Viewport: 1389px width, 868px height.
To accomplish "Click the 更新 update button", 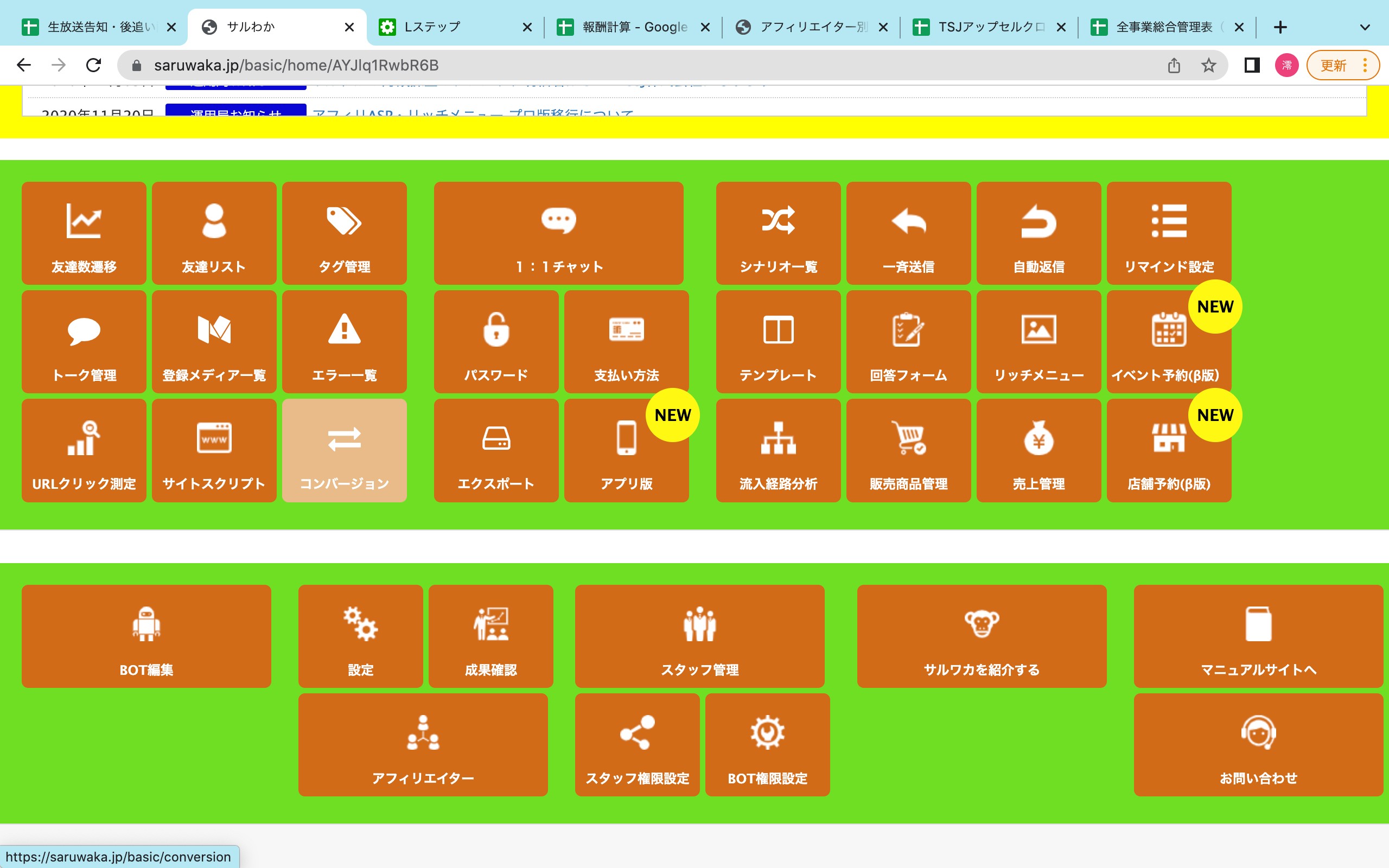I will point(1333,66).
